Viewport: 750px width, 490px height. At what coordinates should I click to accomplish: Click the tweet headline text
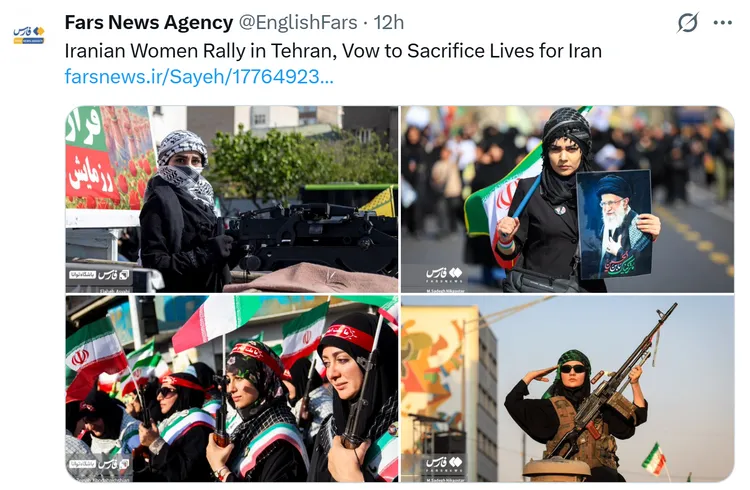pos(333,51)
